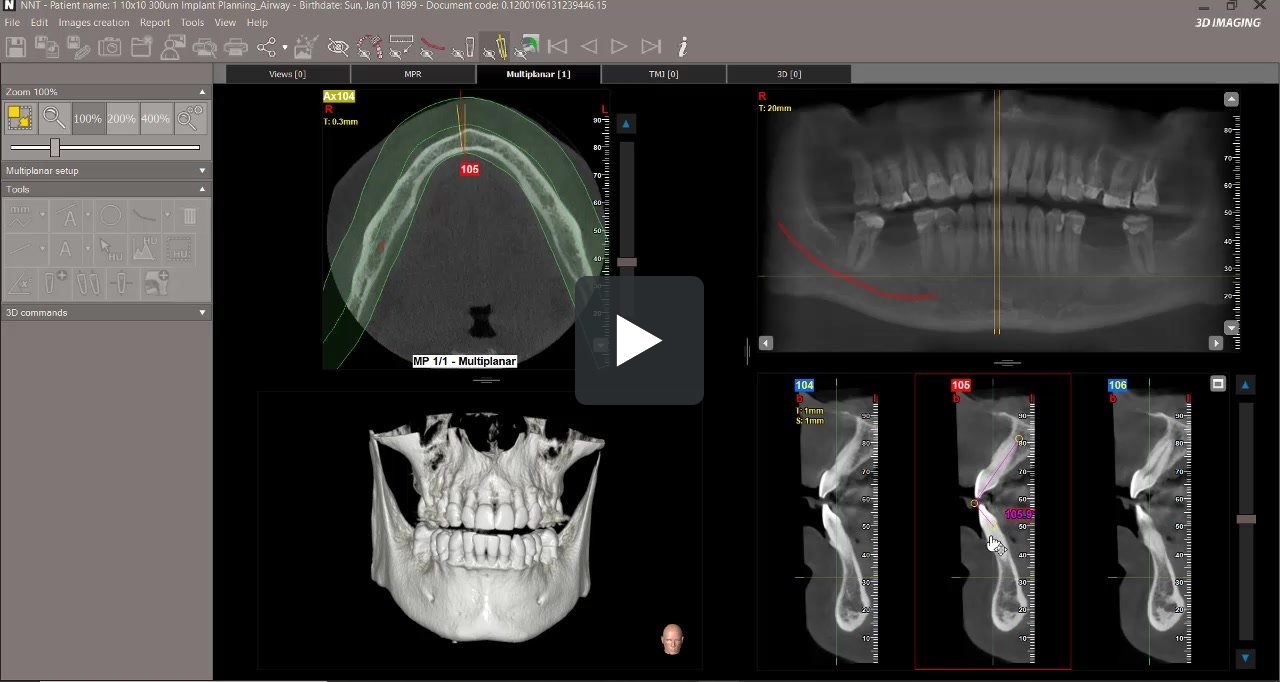The image size is (1280, 682).
Task: Click the snapshot camera icon in the toolbar
Action: tap(109, 47)
